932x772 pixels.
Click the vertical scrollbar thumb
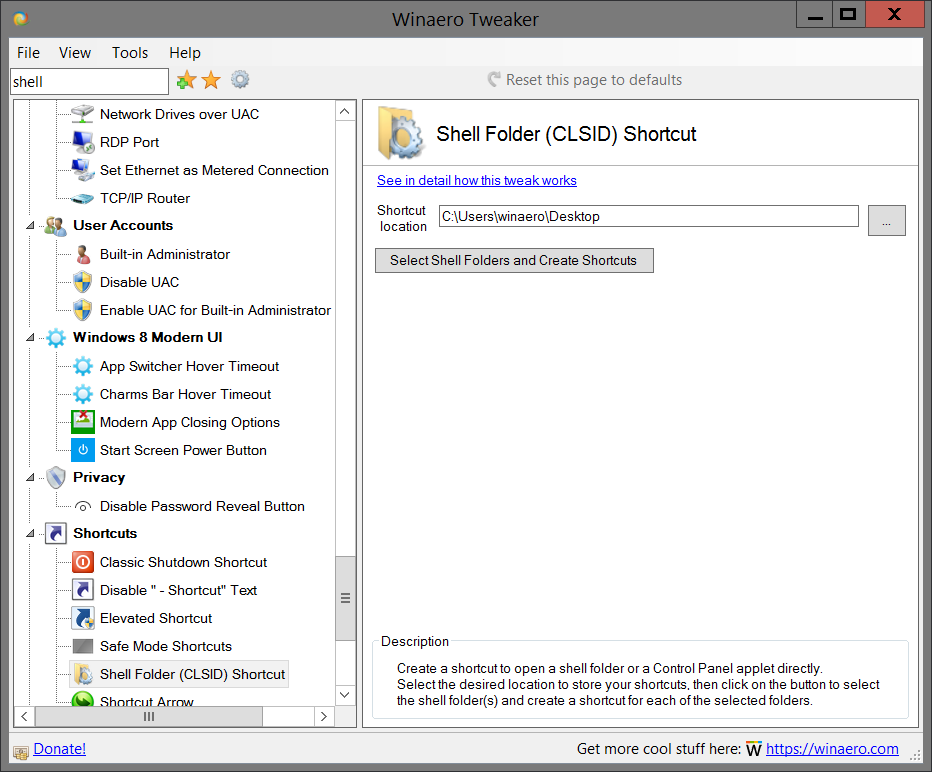[x=345, y=598]
